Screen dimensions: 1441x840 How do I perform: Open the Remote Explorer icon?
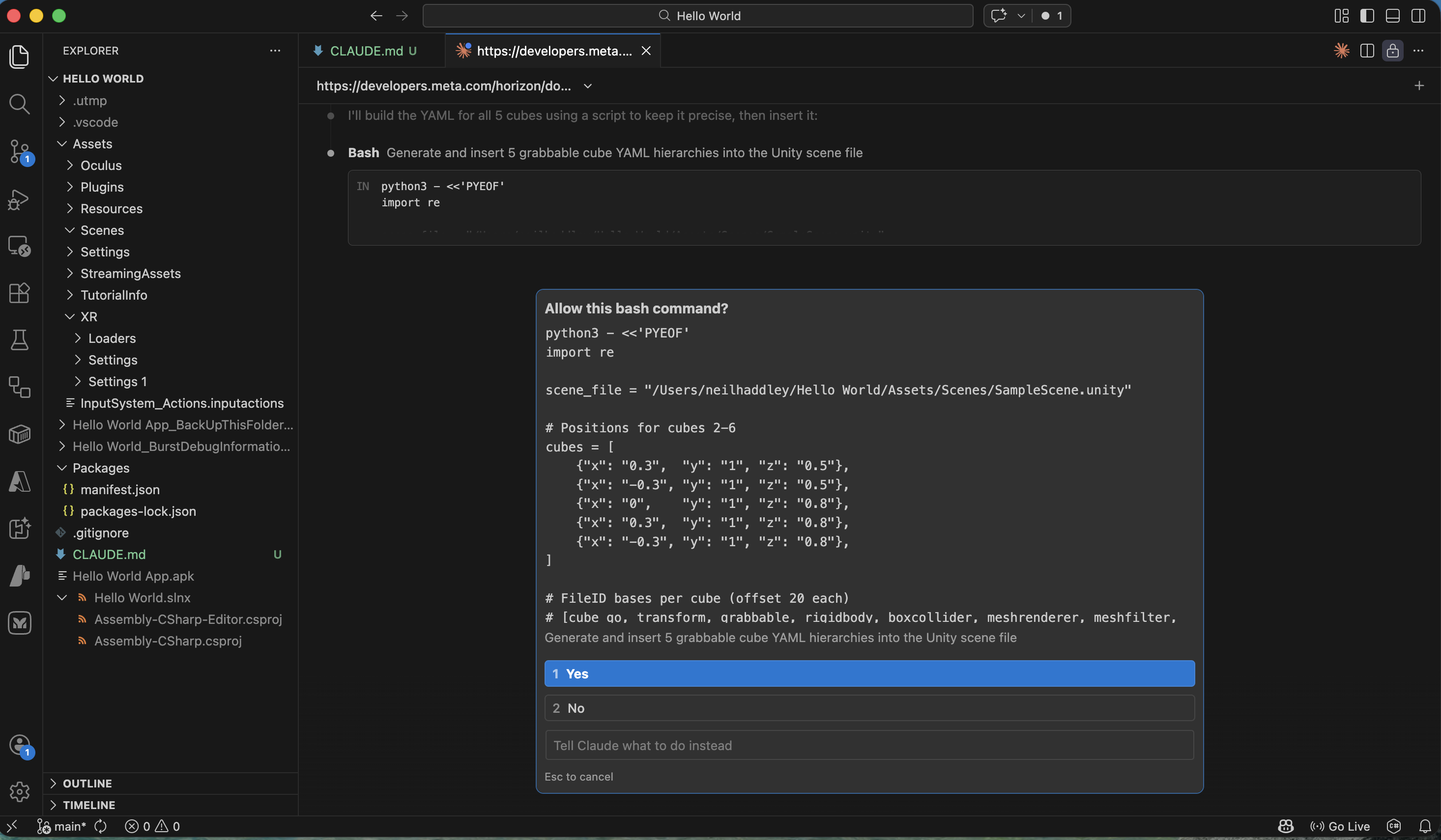20,246
